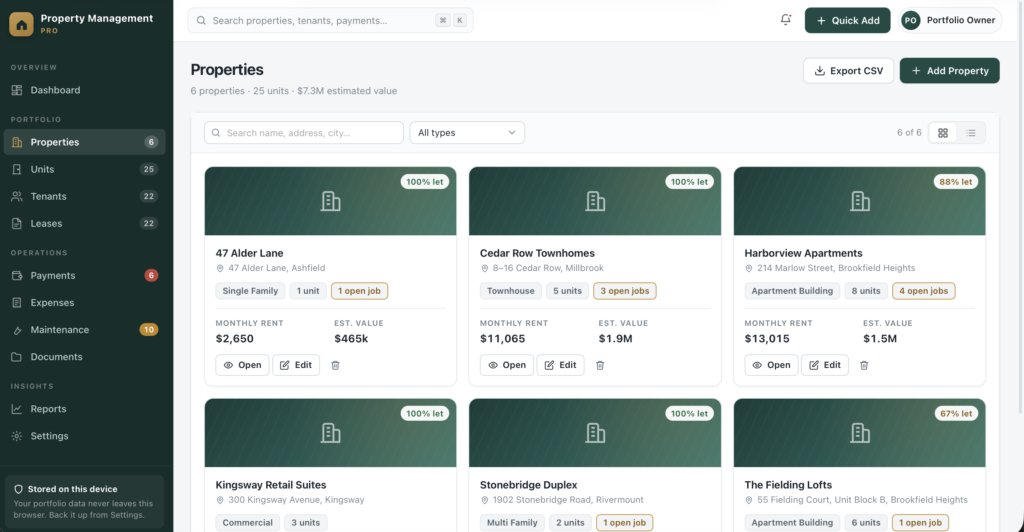The width and height of the screenshot is (1024, 532).
Task: Open the All types dropdown
Action: coord(467,133)
